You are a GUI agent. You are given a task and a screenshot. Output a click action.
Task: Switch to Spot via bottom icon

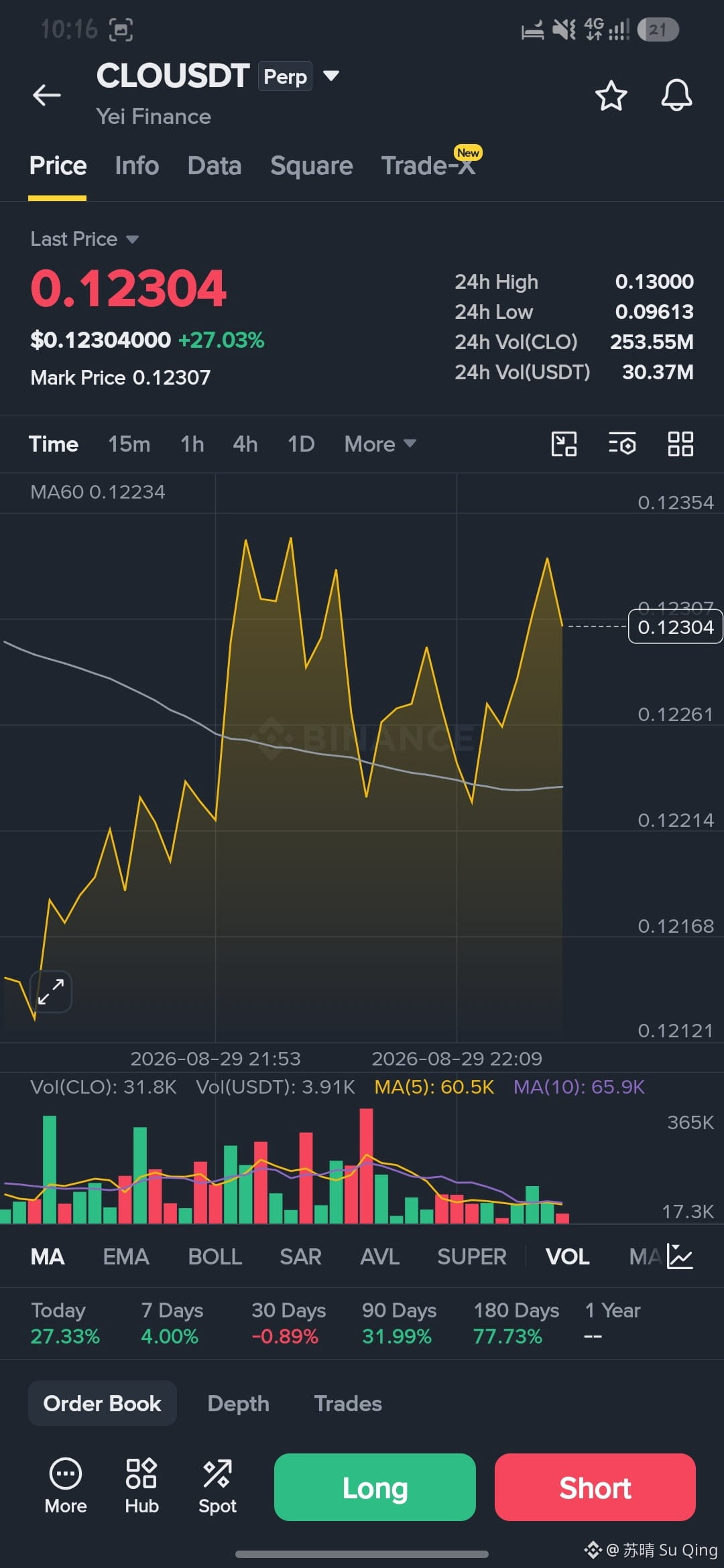217,1487
